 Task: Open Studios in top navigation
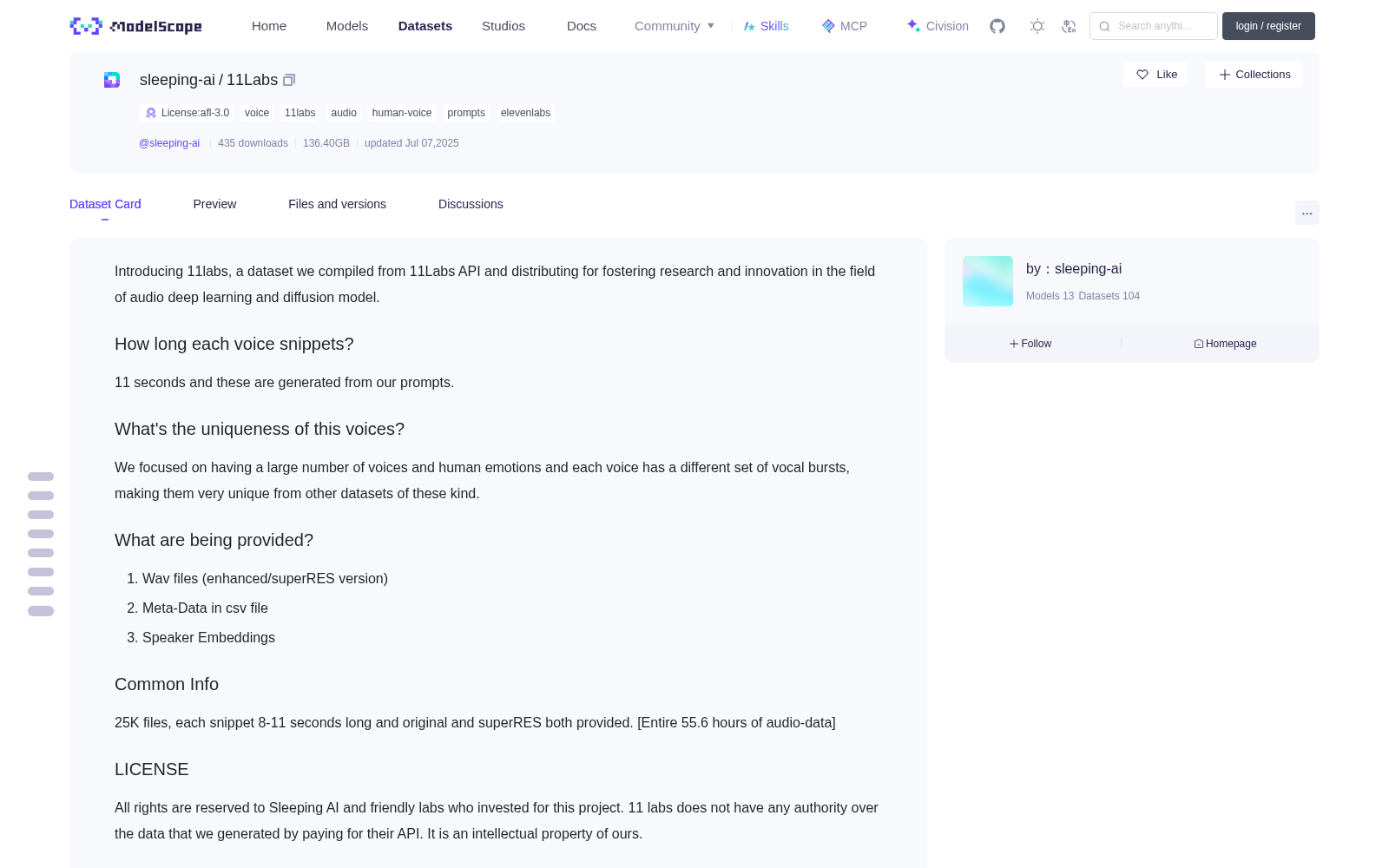[x=504, y=26]
